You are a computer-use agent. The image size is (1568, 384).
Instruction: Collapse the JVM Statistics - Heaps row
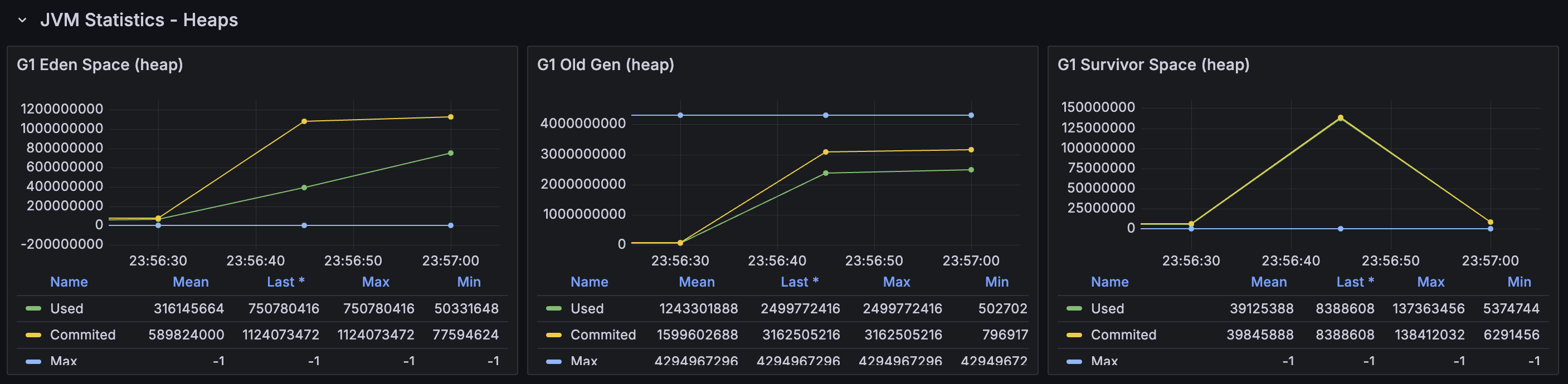[22, 20]
